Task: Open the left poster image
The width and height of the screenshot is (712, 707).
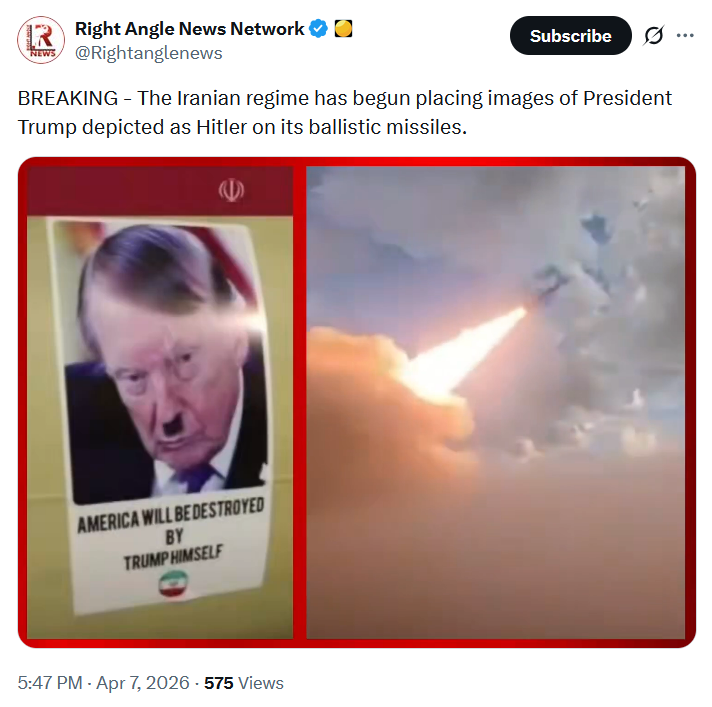Action: click(160, 402)
